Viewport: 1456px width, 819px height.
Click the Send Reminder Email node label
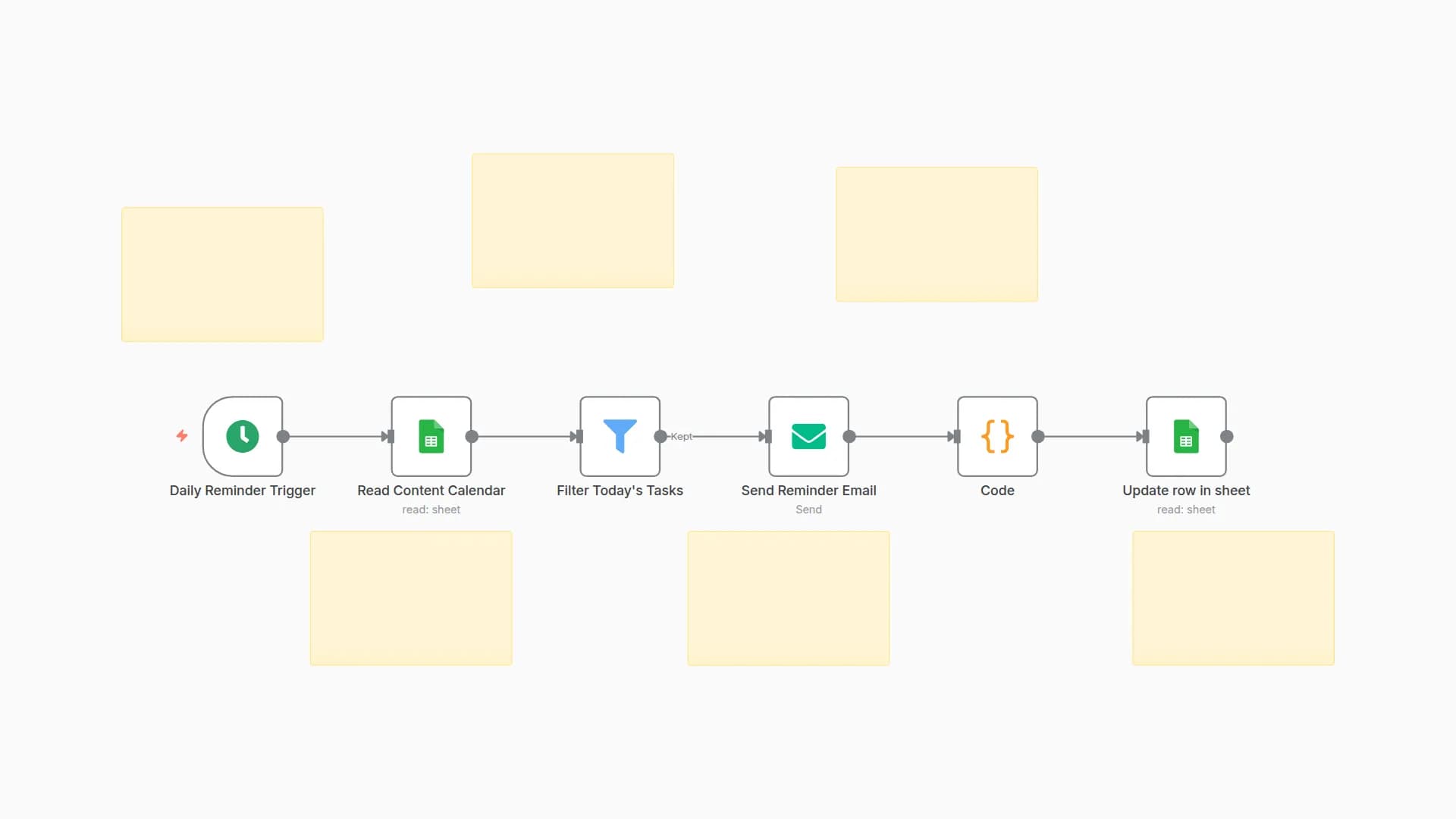808,491
